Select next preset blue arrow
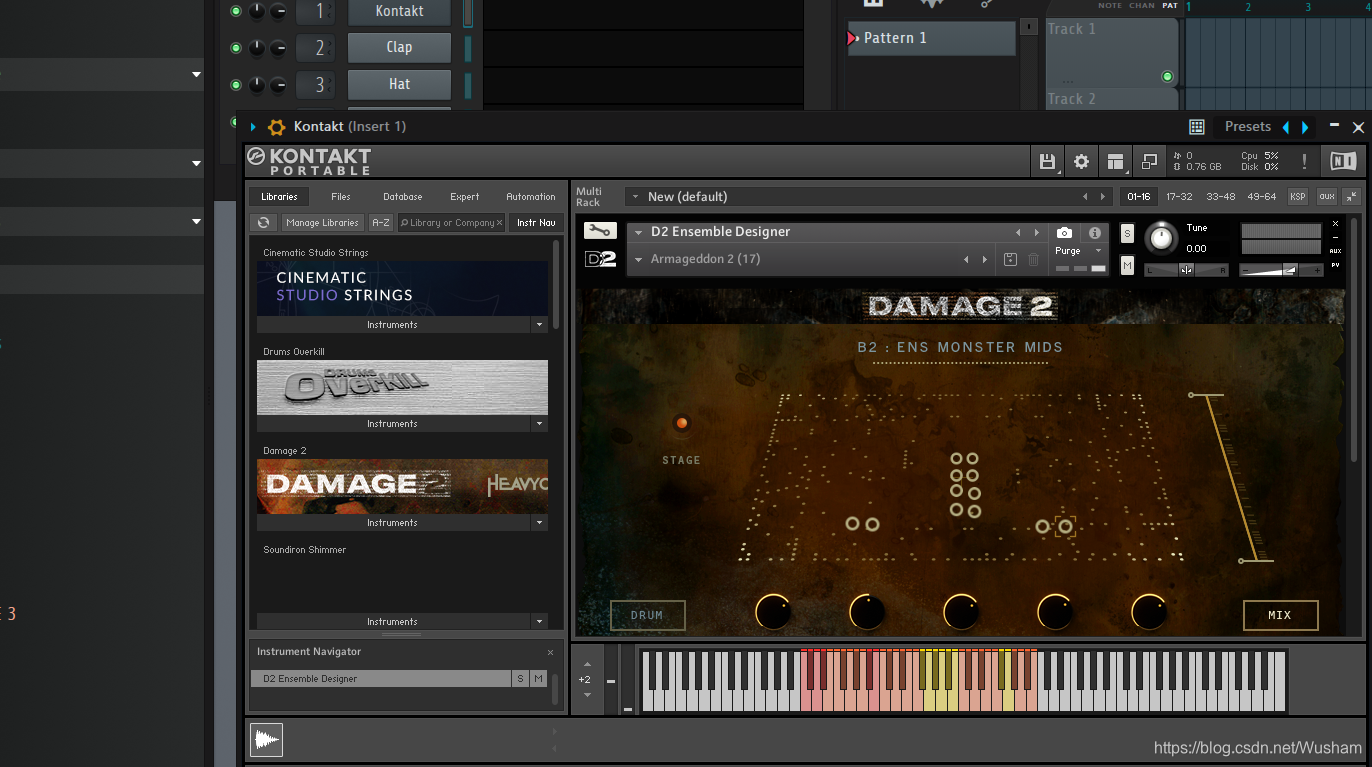The width and height of the screenshot is (1372, 767). [x=1305, y=127]
